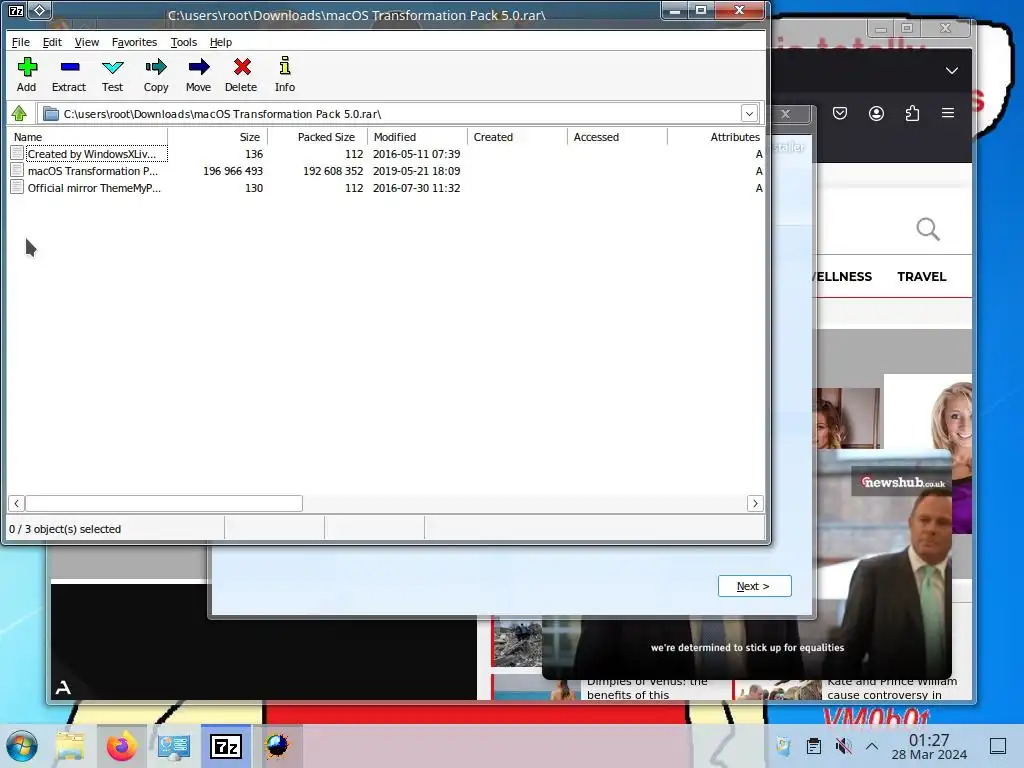Open the TRAVEL section on website

(x=921, y=276)
